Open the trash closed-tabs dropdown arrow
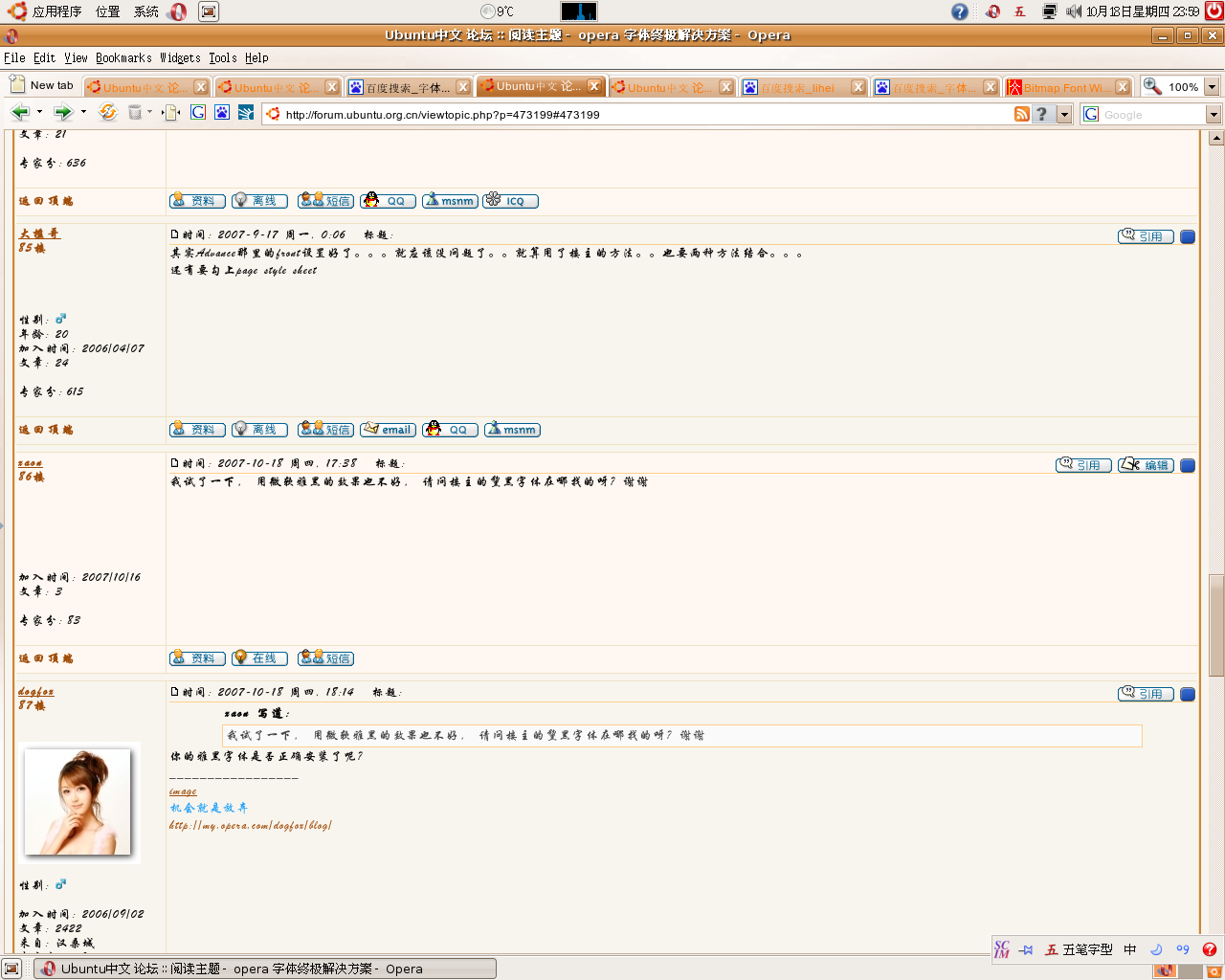 point(150,113)
